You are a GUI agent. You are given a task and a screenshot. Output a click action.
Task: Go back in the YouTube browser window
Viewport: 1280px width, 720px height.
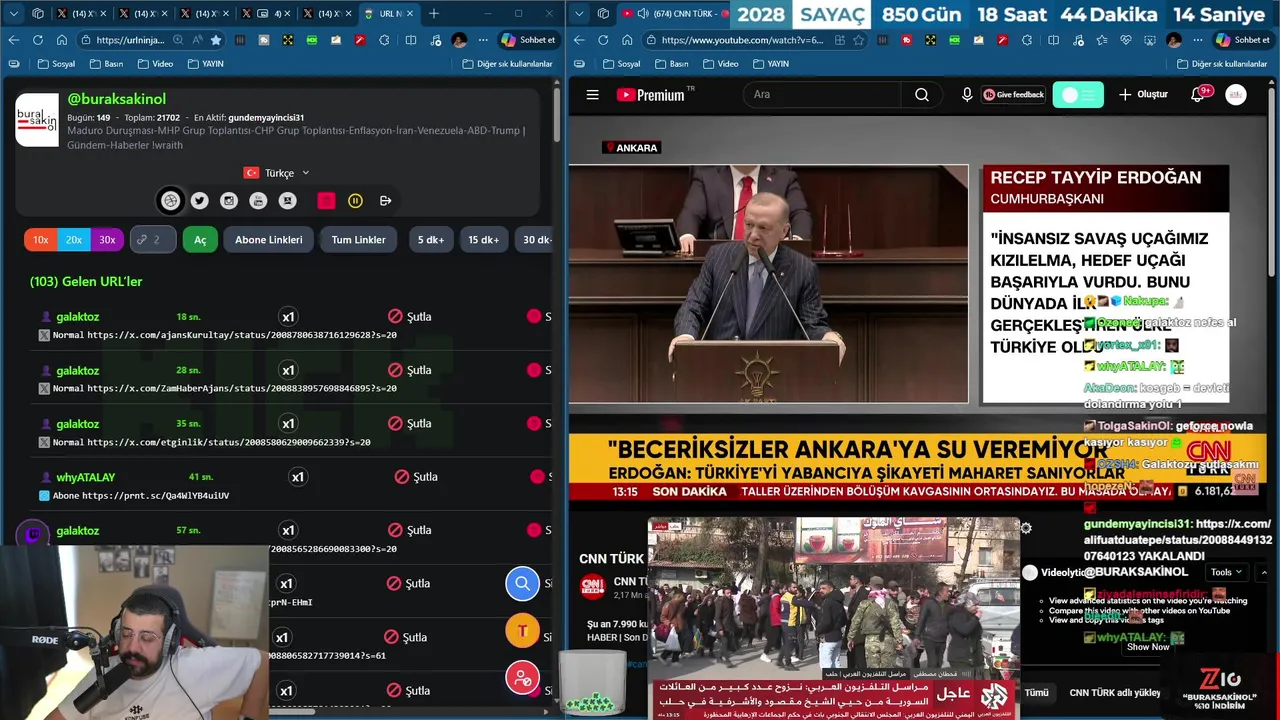tap(578, 40)
